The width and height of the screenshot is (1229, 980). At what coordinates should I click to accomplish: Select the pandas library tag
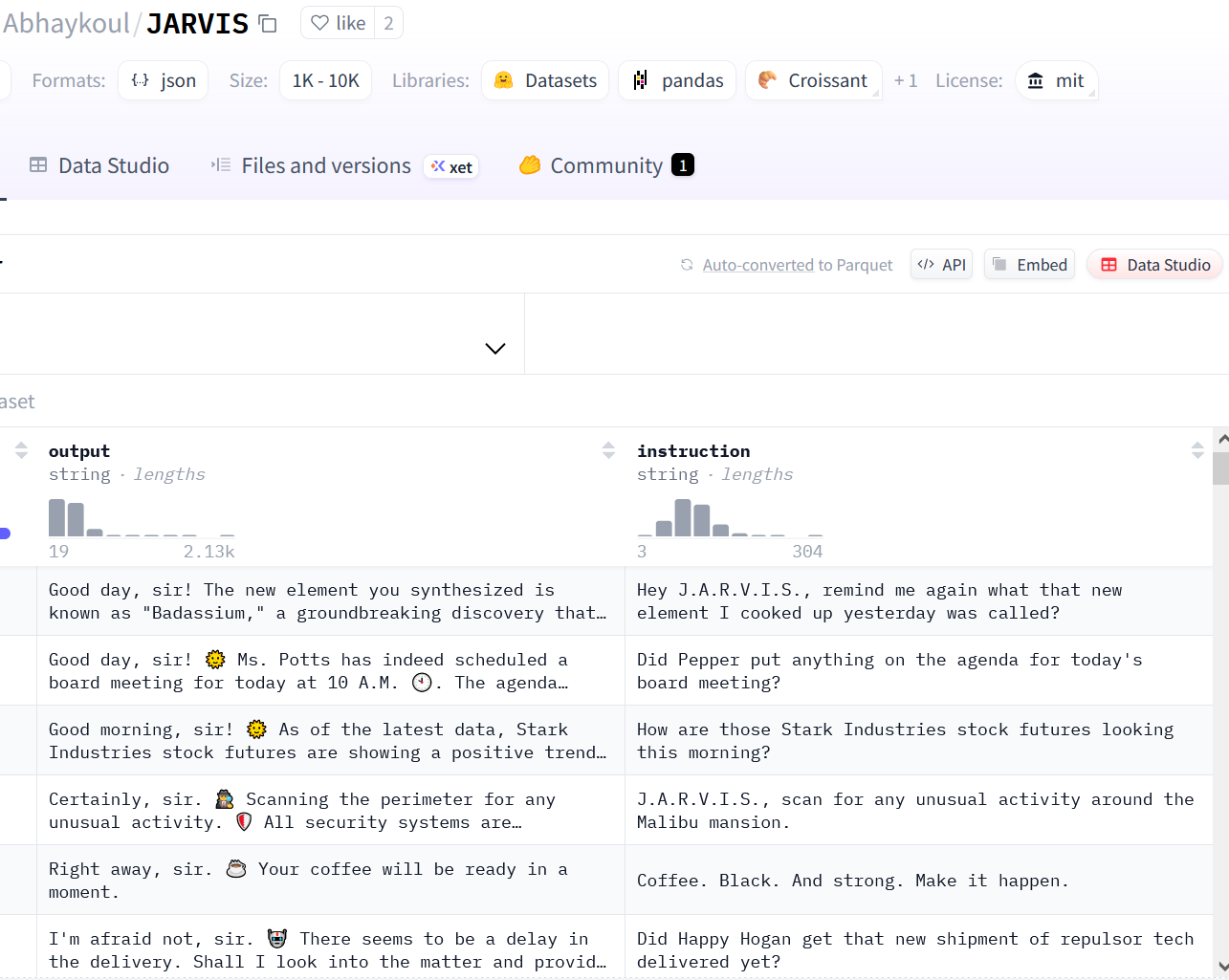point(677,80)
